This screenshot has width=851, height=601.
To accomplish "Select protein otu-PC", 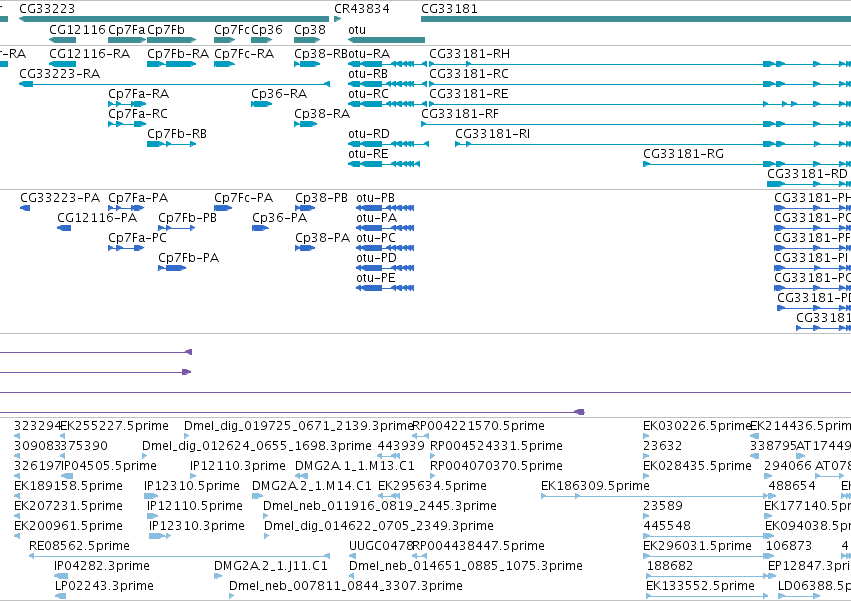I will (385, 248).
